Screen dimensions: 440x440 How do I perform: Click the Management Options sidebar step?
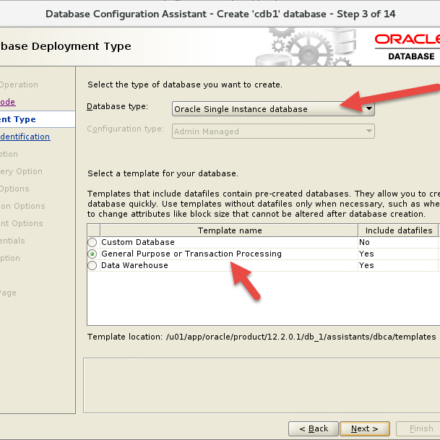click(22, 223)
